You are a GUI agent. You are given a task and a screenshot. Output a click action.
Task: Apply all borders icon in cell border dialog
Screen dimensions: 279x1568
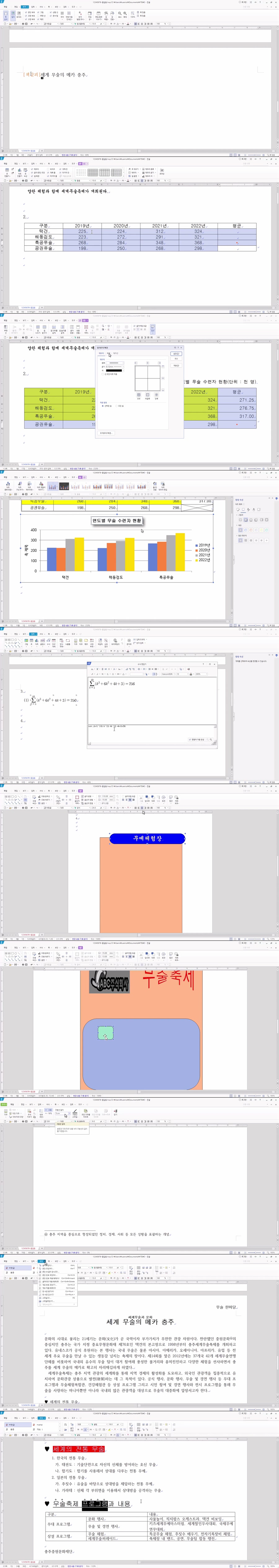pyautogui.click(x=138, y=394)
